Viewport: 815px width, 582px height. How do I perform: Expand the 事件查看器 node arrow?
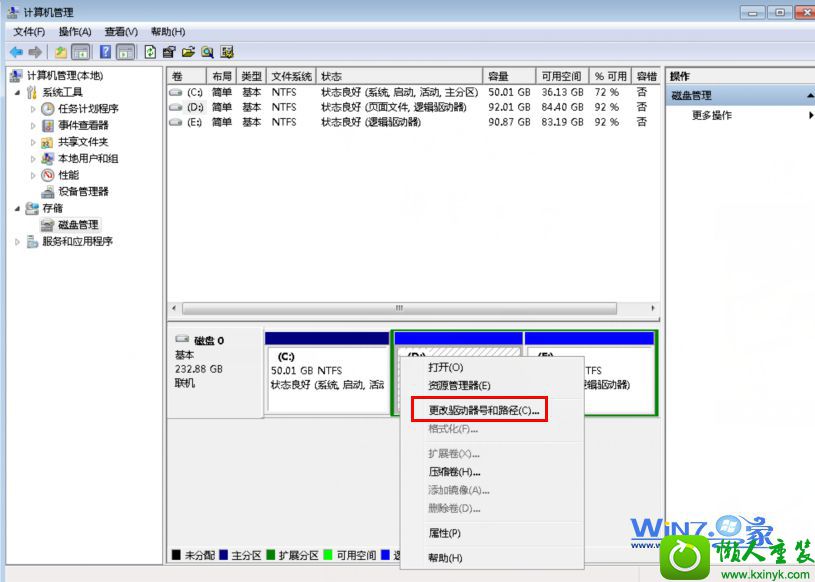[33, 126]
